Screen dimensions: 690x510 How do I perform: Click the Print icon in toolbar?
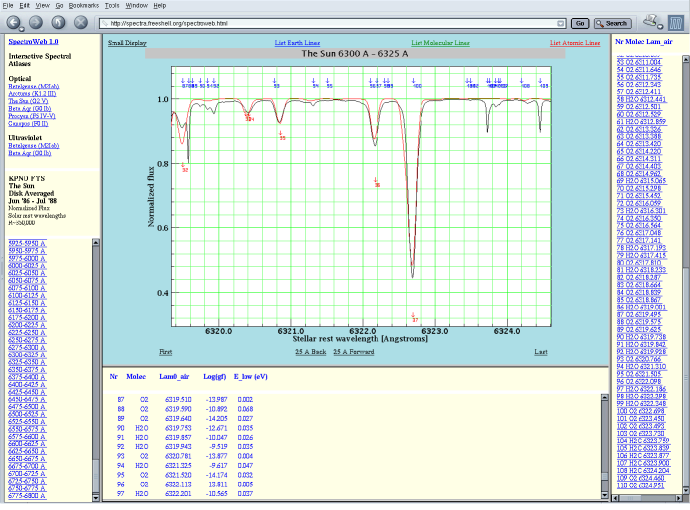[x=651, y=21]
